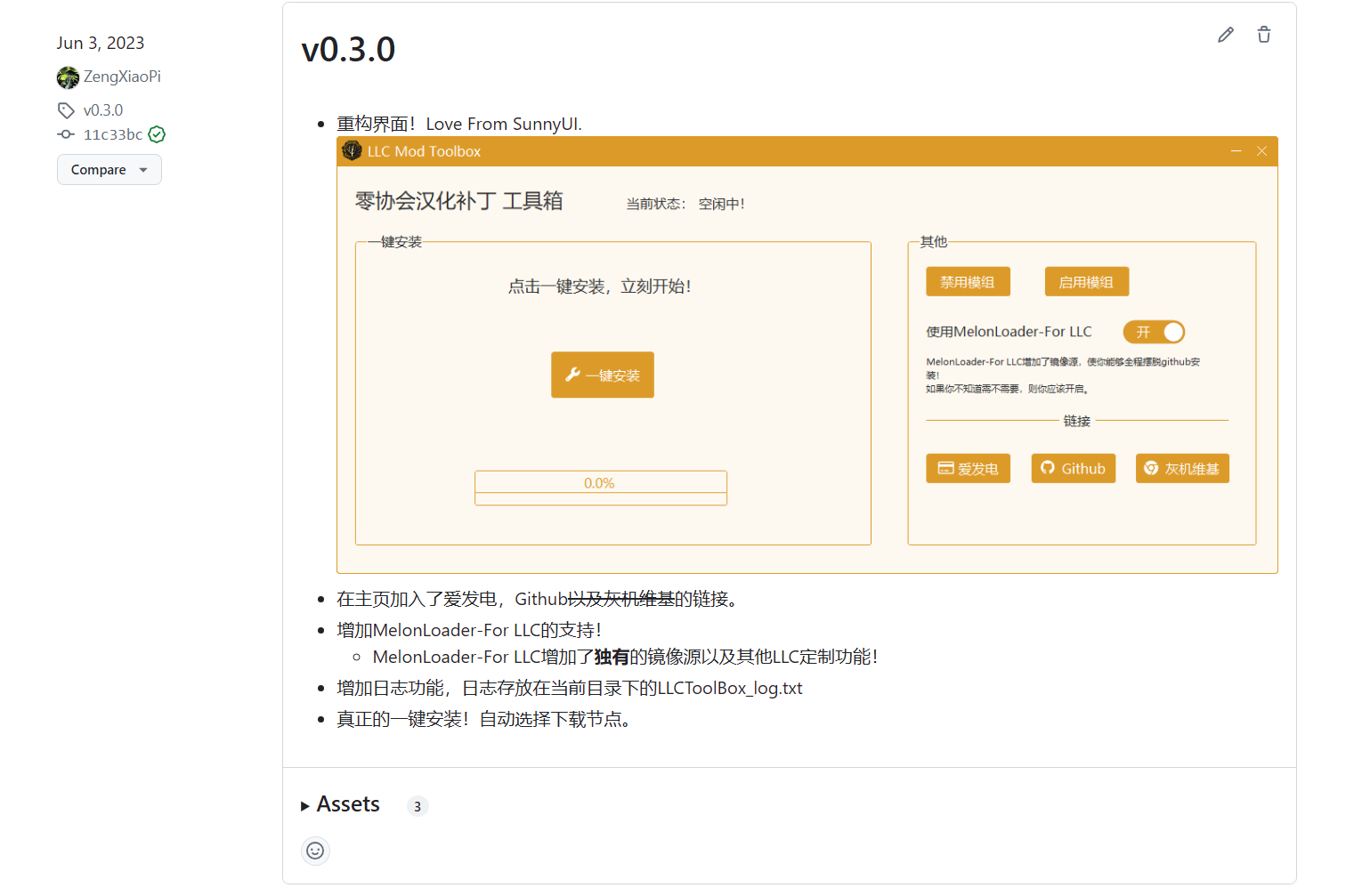Click the pencil edit release icon

pos(1226,35)
